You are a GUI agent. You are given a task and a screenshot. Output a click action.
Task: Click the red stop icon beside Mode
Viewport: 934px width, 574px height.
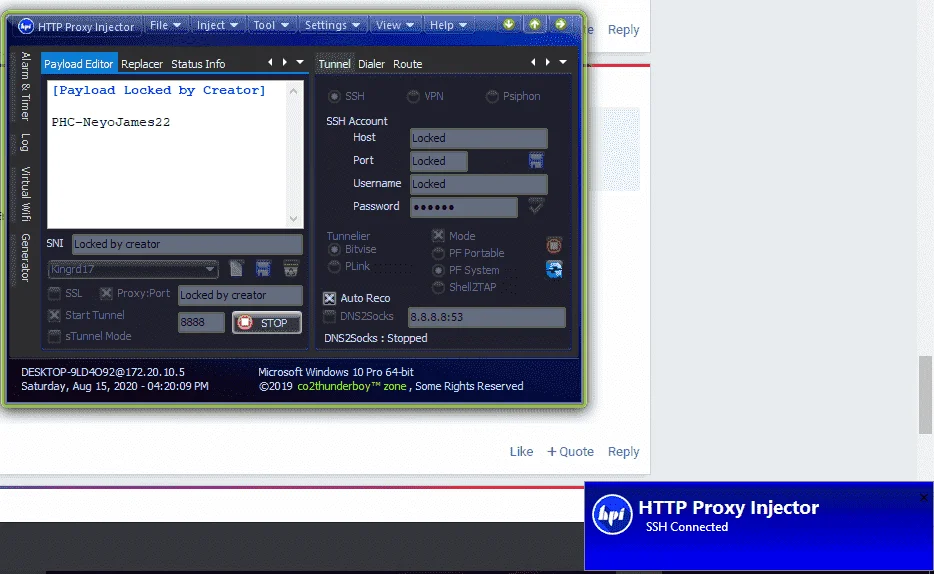(554, 245)
